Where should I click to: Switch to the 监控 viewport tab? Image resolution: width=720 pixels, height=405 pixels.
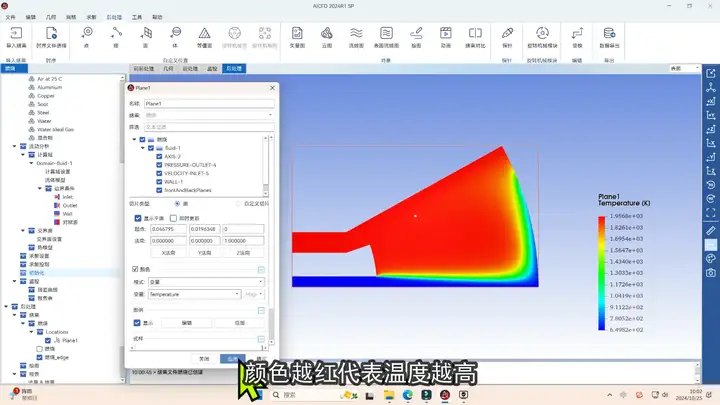pyautogui.click(x=212, y=68)
